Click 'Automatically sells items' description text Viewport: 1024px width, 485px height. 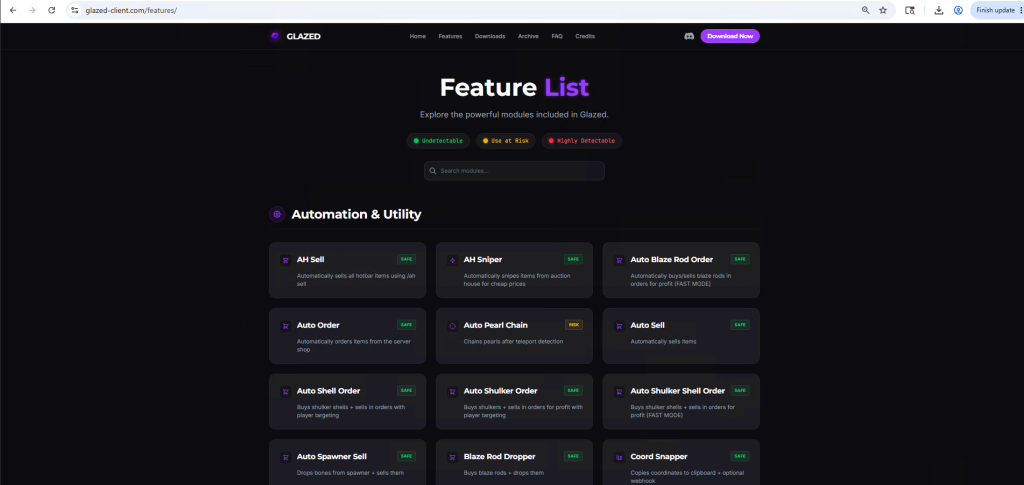tap(664, 341)
